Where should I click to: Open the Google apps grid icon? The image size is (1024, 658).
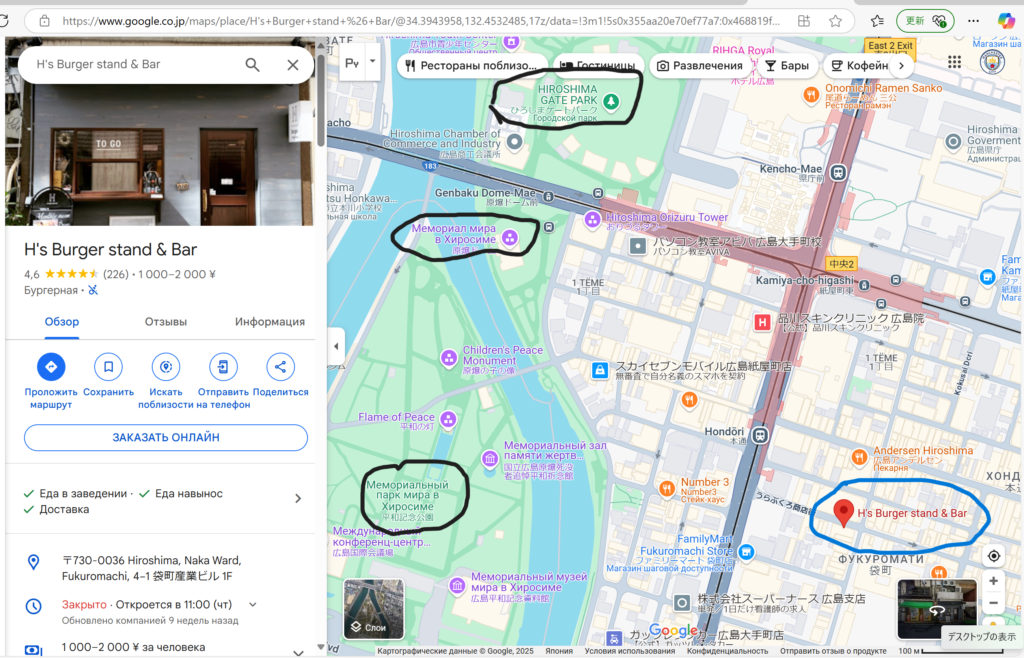coord(954,62)
